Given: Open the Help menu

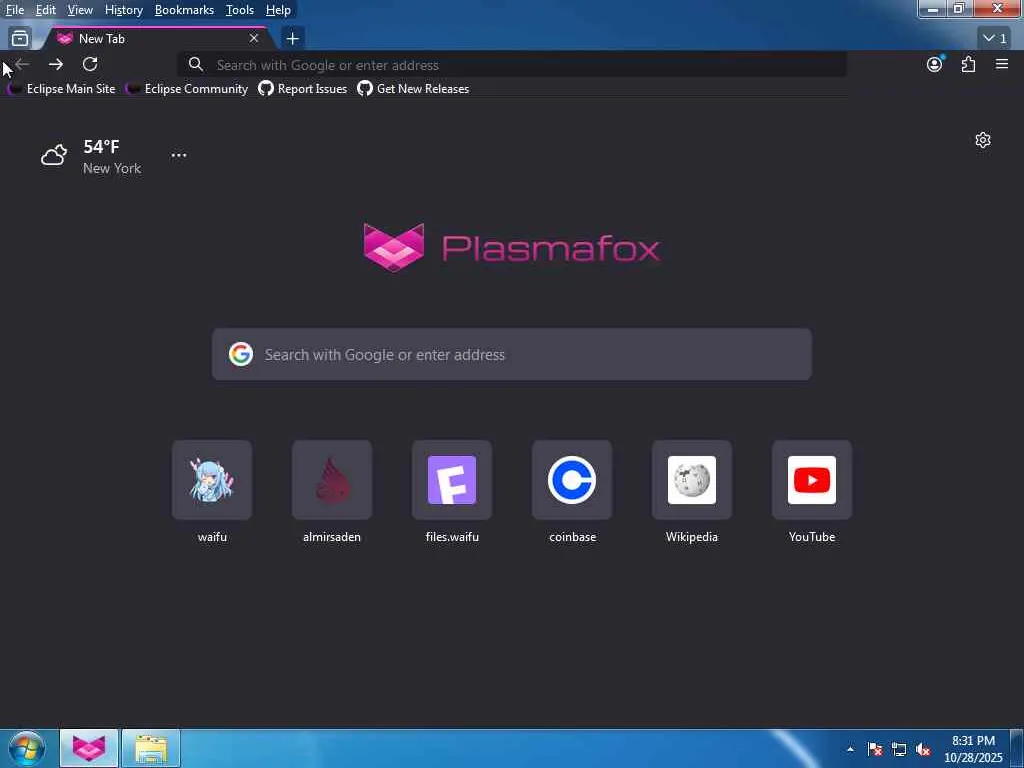Looking at the screenshot, I should [x=278, y=10].
